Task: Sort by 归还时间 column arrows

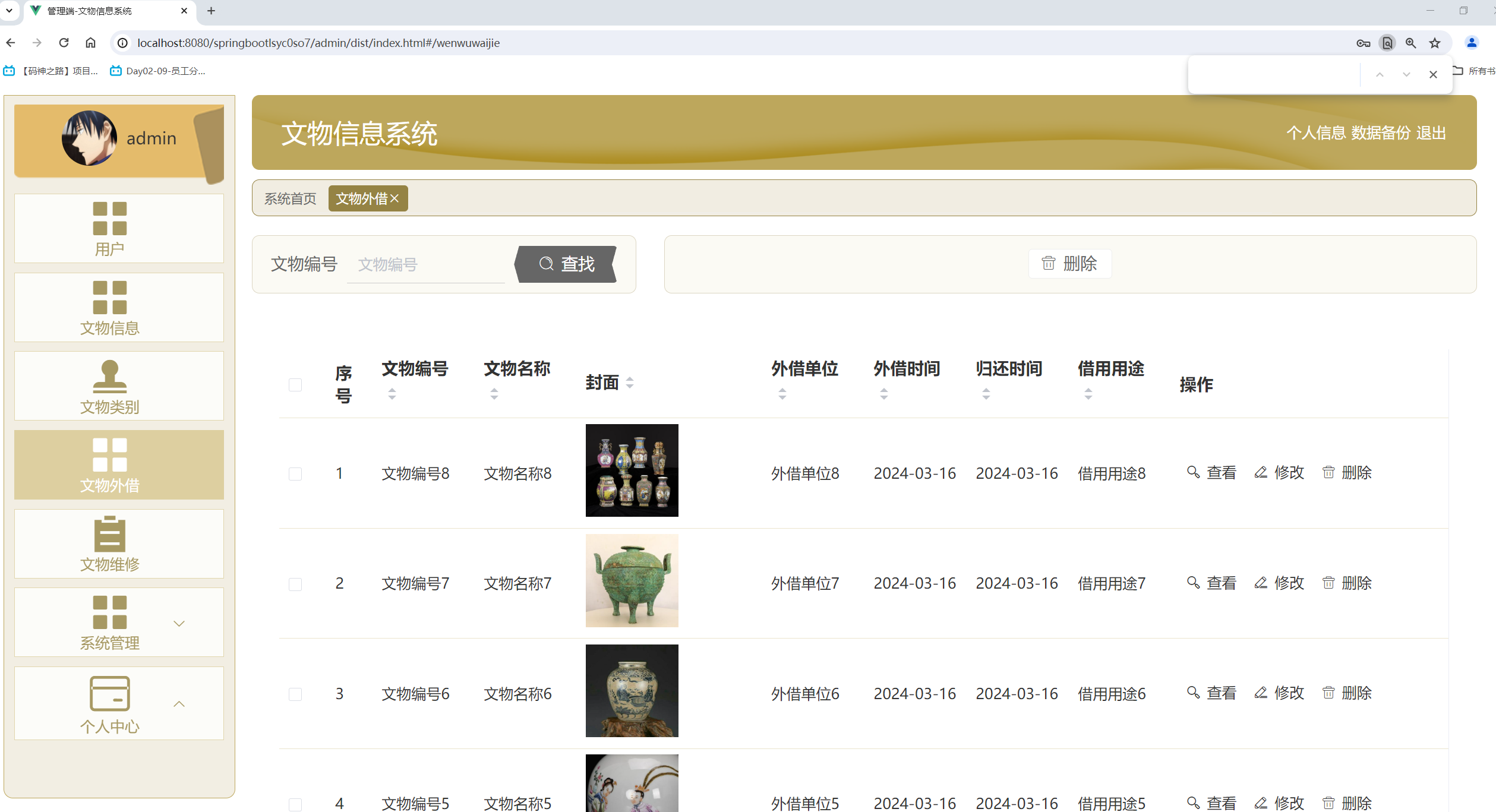Action: point(986,394)
